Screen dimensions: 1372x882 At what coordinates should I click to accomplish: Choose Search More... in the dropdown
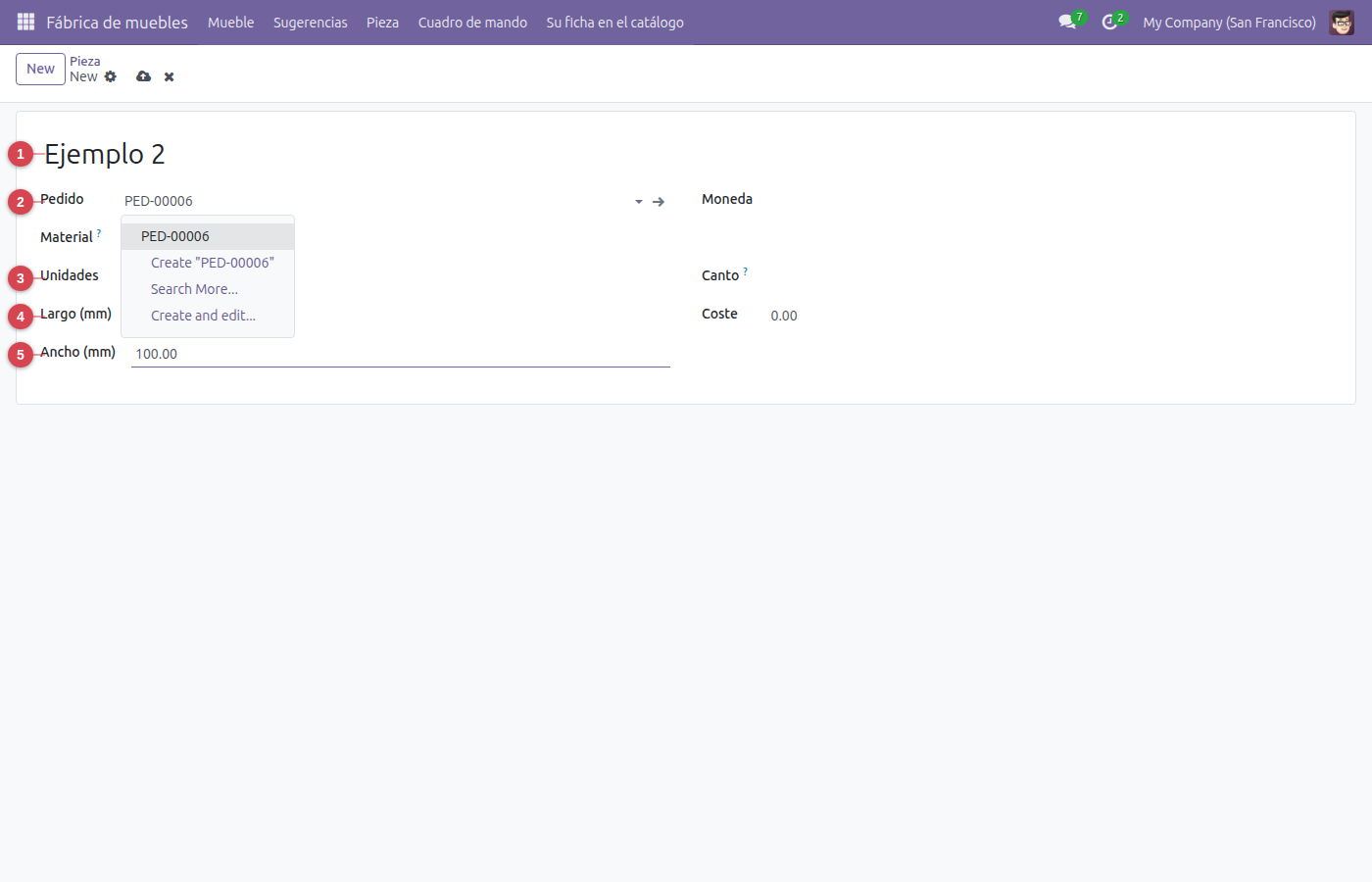208,289
